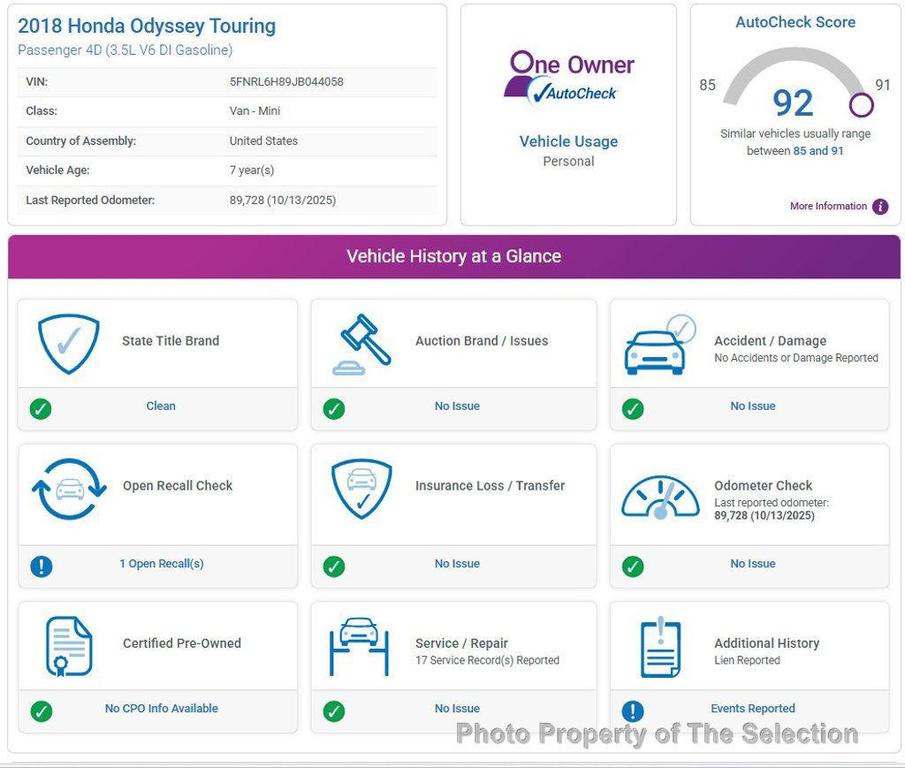Open the More Information link
This screenshot has width=905, height=768.
[x=828, y=207]
